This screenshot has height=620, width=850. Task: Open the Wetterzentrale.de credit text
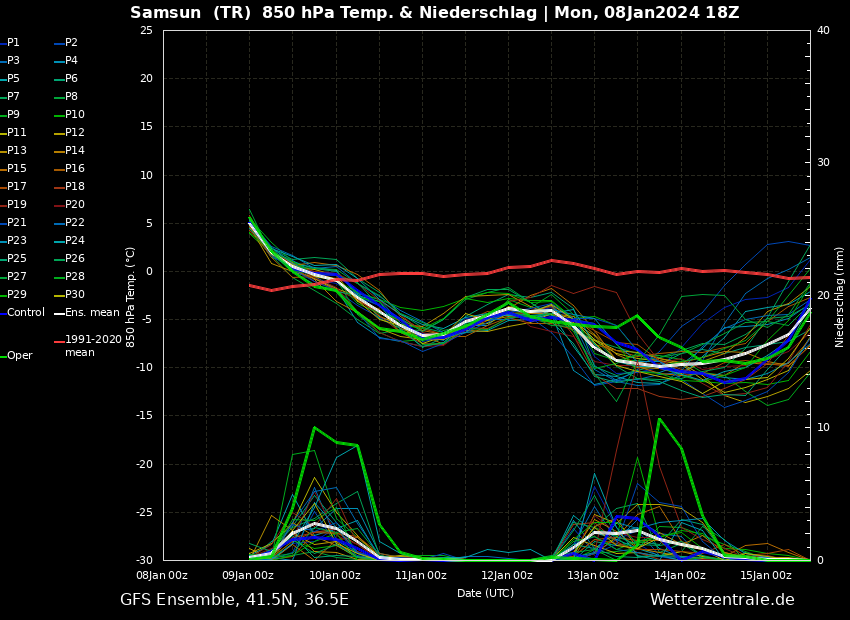pyautogui.click(x=722, y=600)
